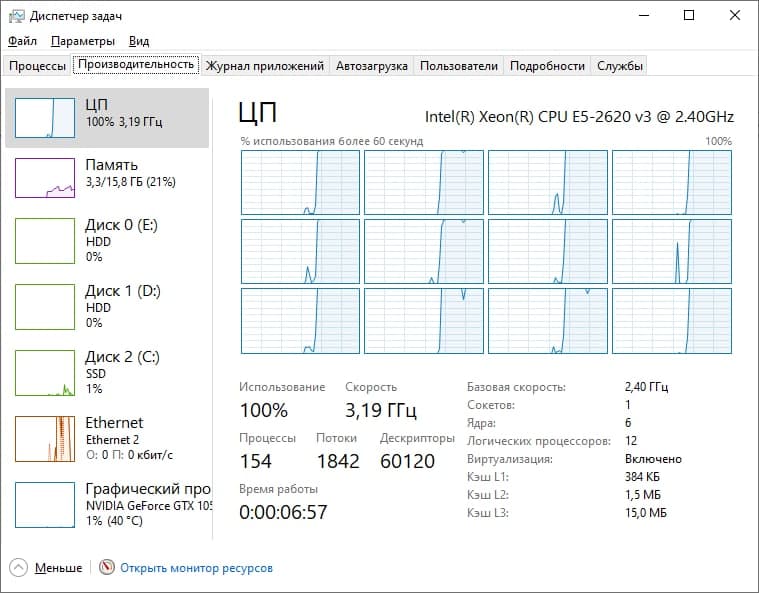The image size is (759, 593).
Task: Open the Вид menu
Action: 139,41
